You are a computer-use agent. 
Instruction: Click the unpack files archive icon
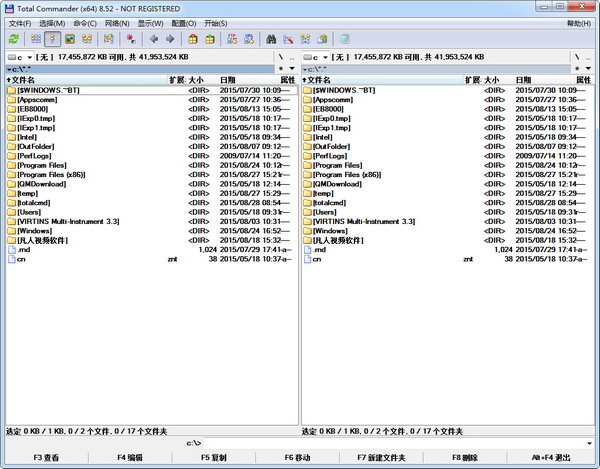(210, 39)
